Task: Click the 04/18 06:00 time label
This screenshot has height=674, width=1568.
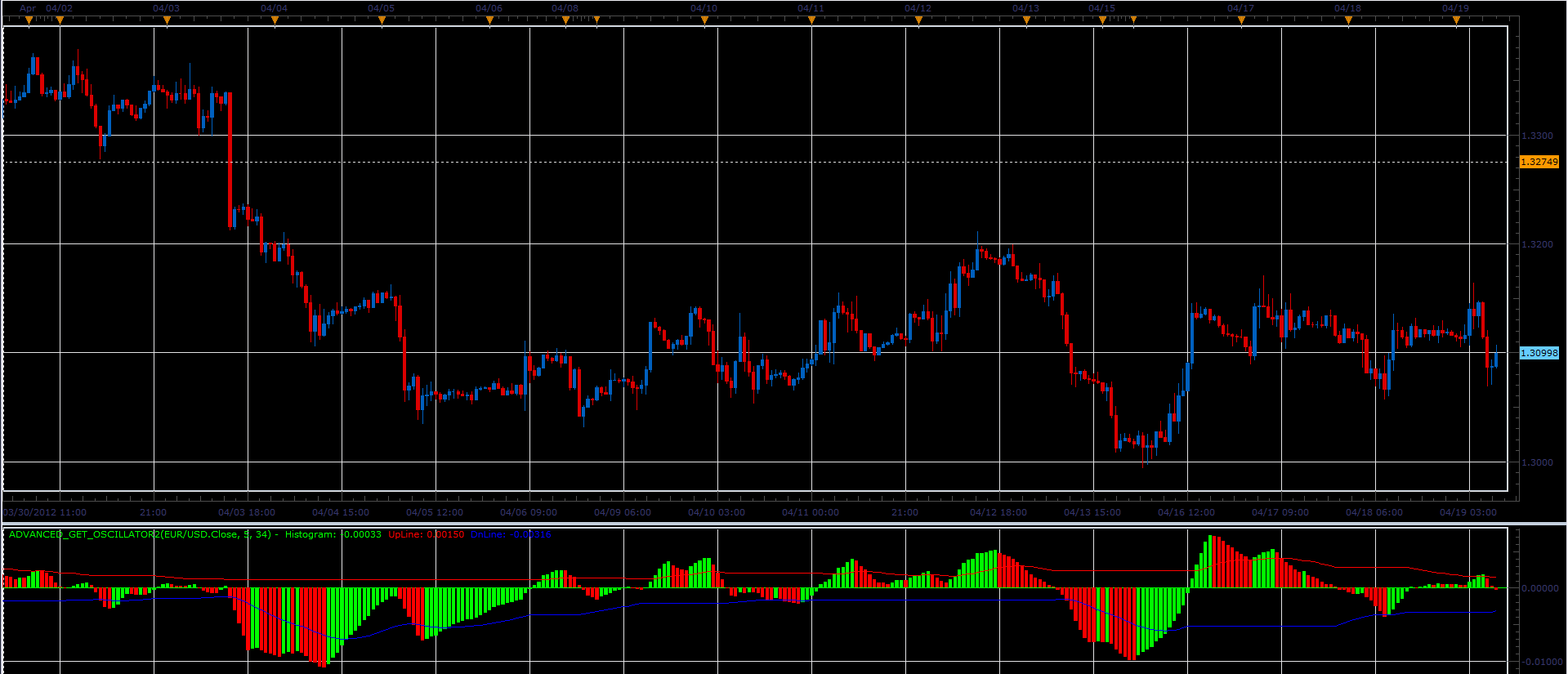Action: pyautogui.click(x=1374, y=512)
